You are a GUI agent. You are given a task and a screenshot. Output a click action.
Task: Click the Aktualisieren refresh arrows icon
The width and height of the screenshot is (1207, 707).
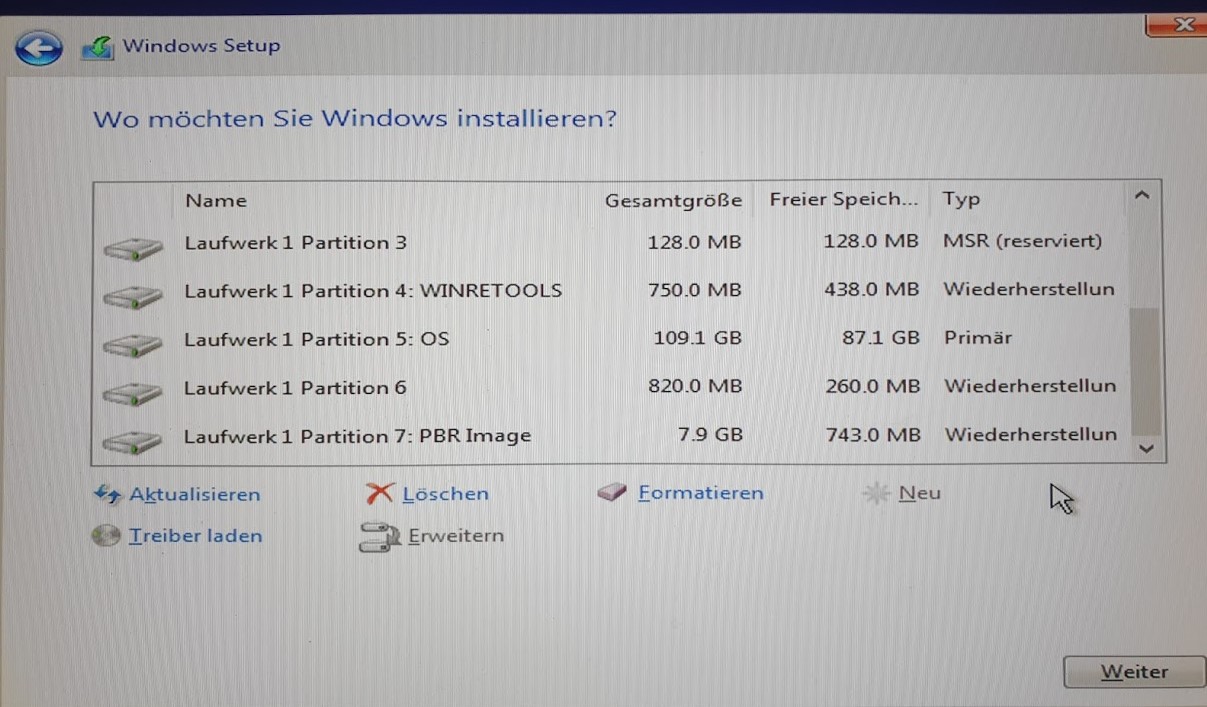click(106, 494)
